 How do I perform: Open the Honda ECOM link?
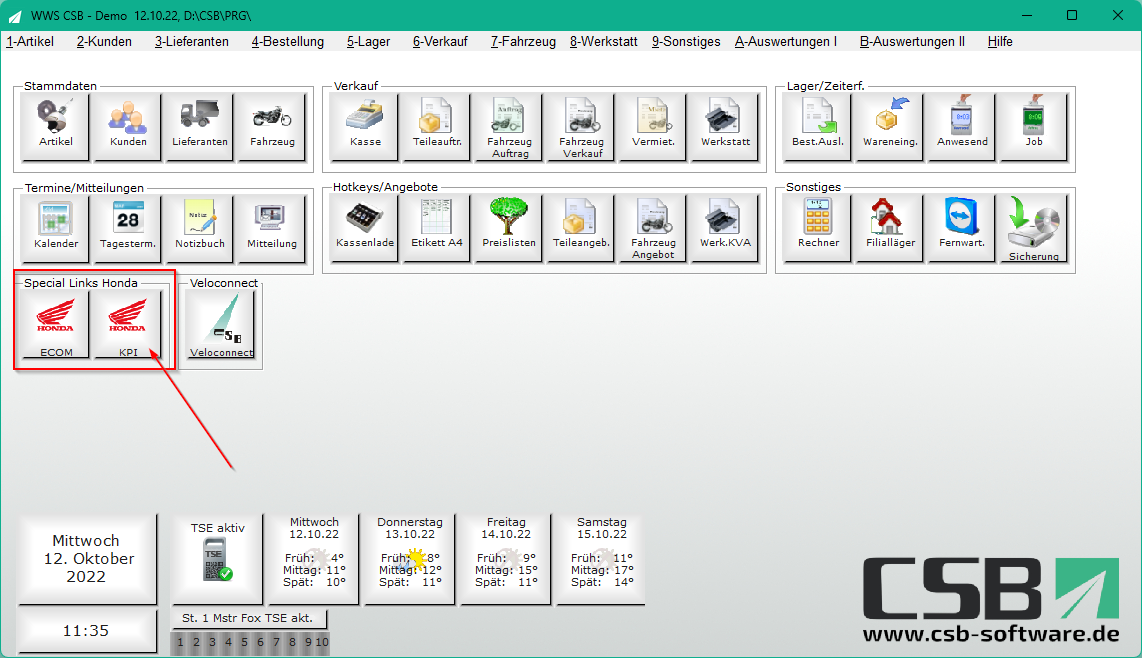pyautogui.click(x=56, y=325)
